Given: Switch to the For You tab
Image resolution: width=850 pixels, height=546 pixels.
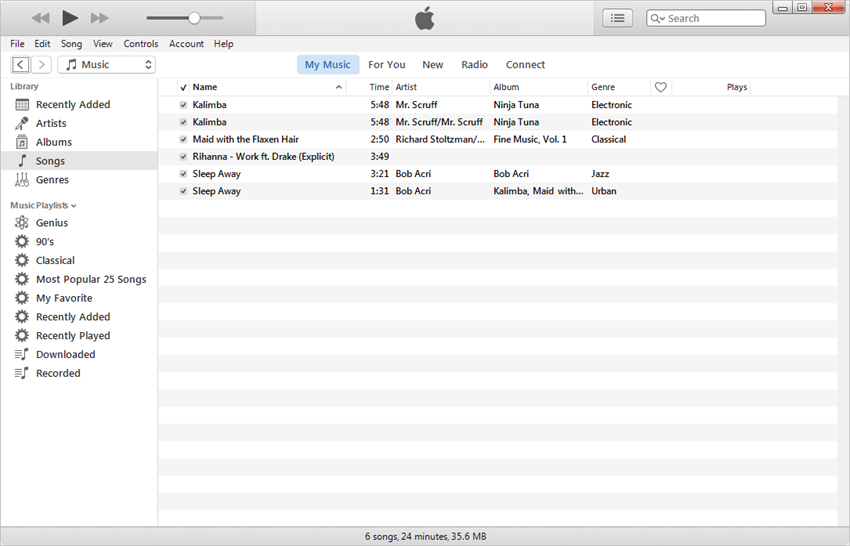Looking at the screenshot, I should (386, 65).
